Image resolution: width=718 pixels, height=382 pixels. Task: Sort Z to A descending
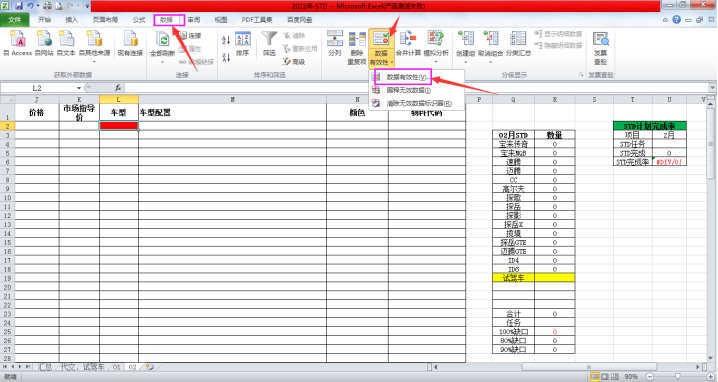click(x=226, y=57)
